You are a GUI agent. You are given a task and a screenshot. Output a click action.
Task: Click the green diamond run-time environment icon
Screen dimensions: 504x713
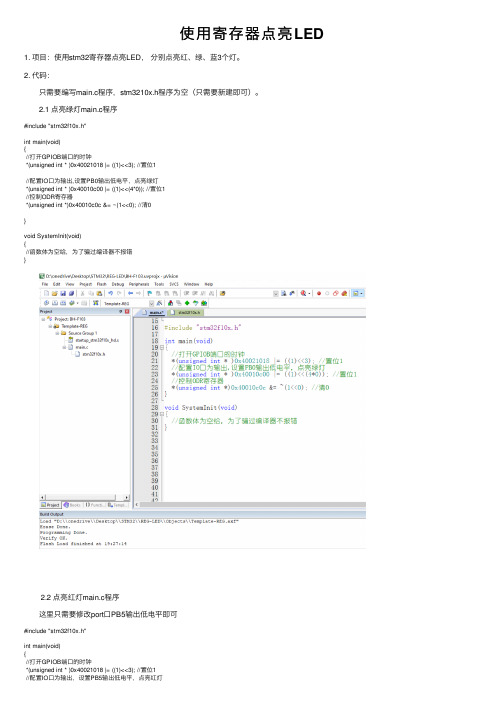187,303
